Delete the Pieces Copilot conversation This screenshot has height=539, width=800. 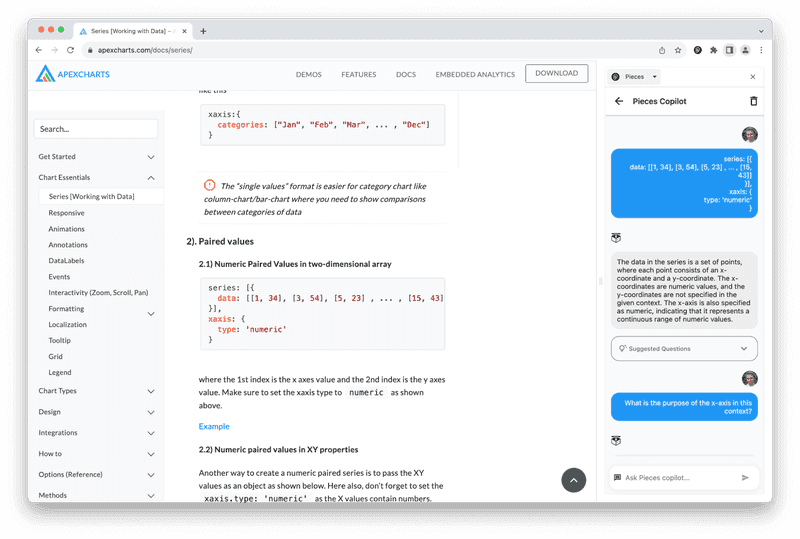coord(754,101)
